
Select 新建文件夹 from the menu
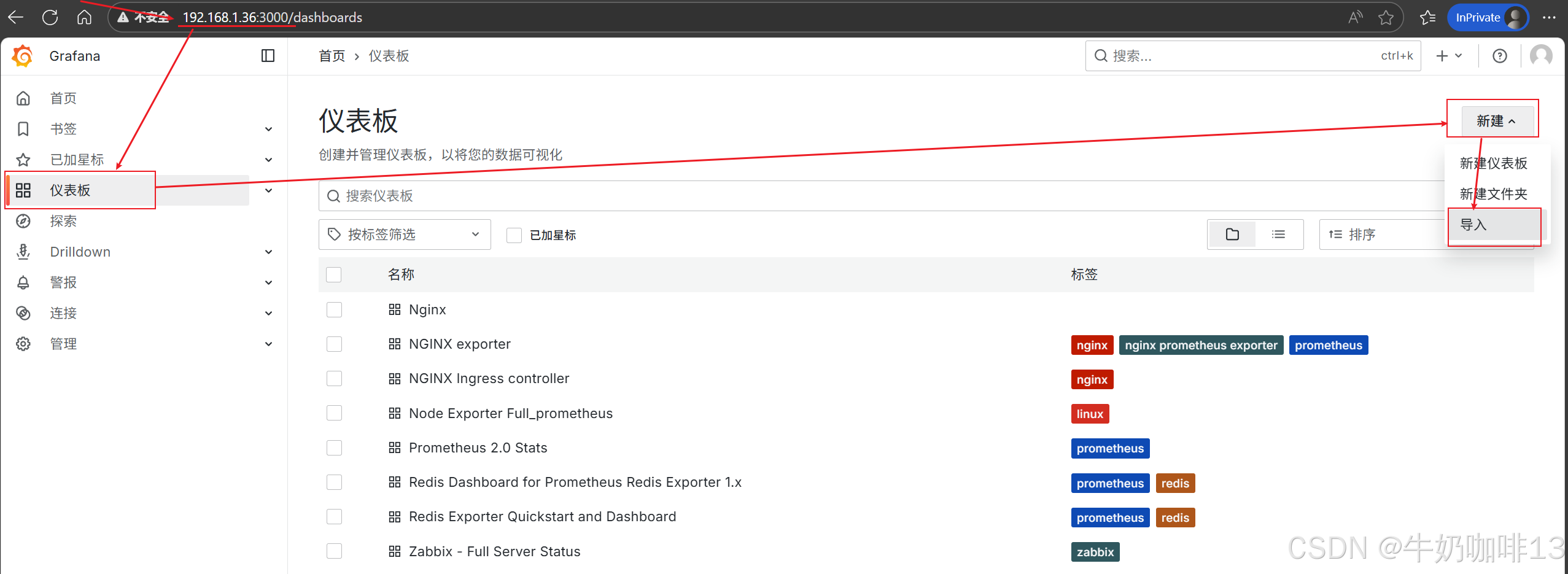pos(1493,194)
